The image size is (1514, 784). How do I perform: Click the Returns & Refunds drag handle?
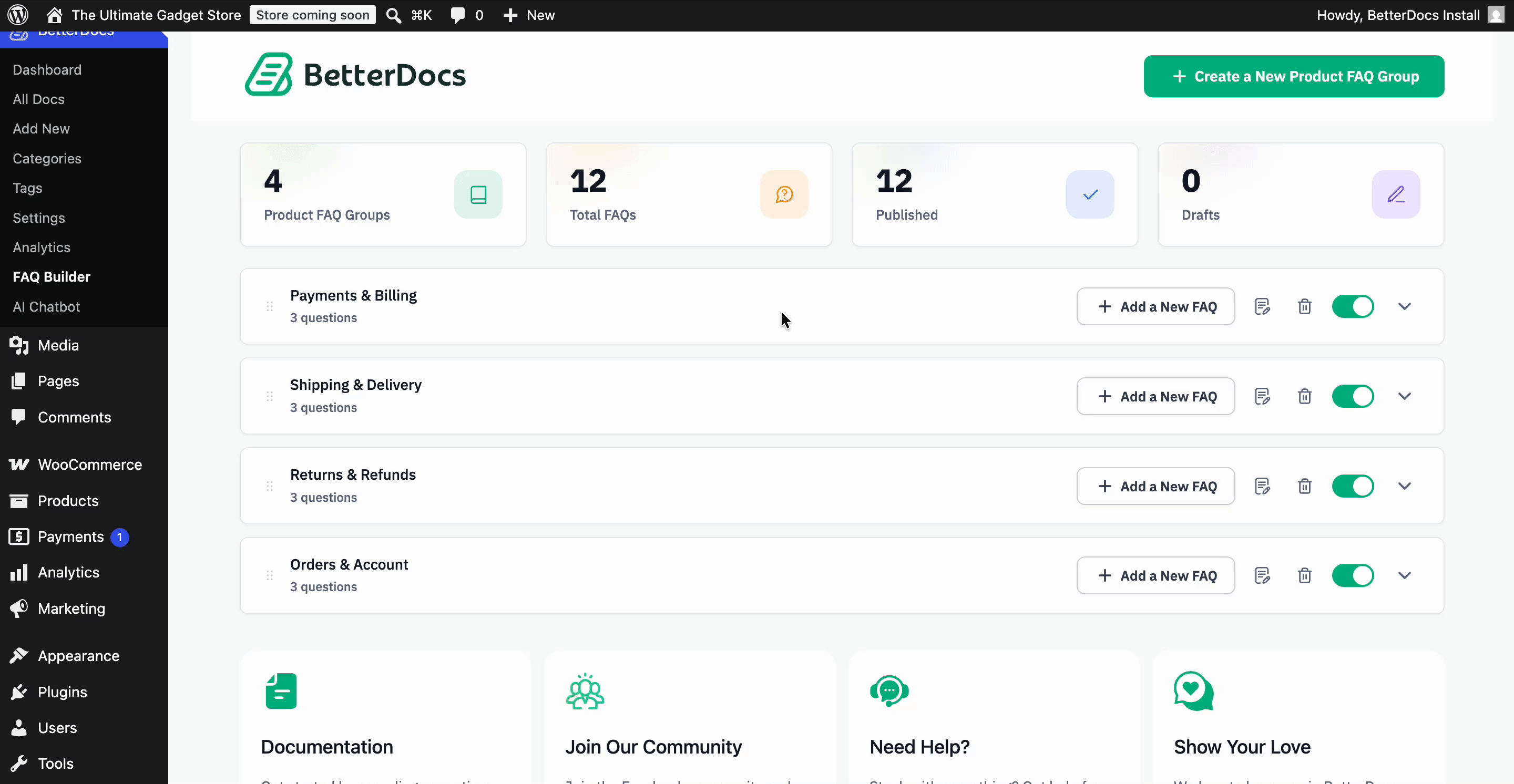(270, 486)
